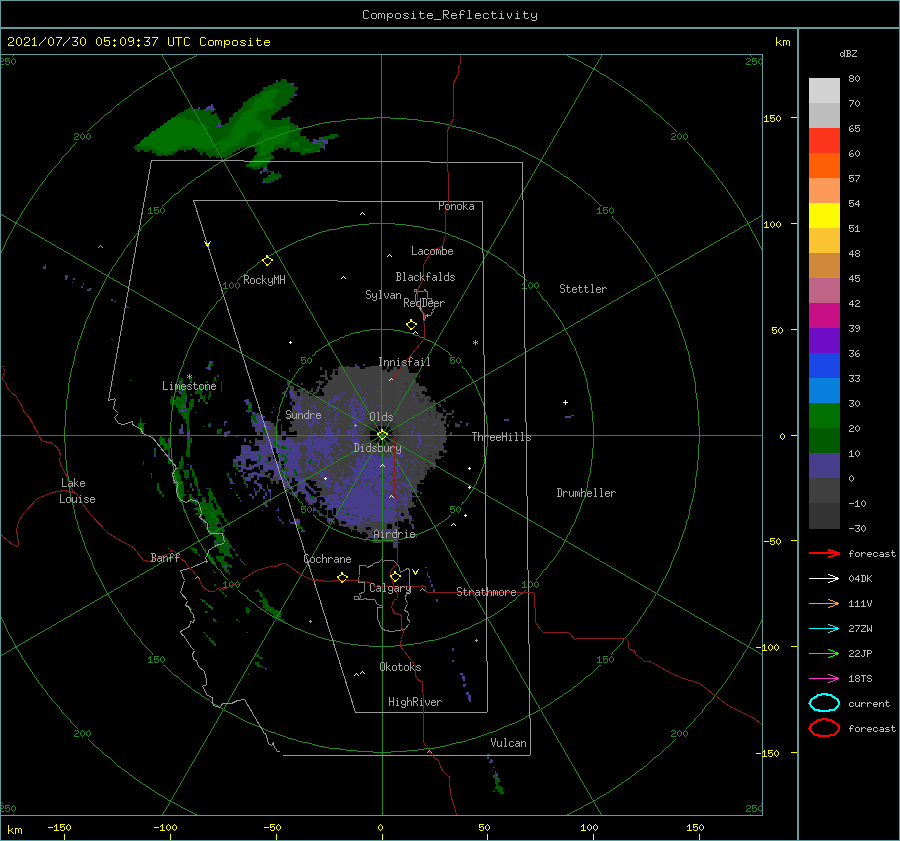Click the Limestone label
900x841 pixels.
point(189,386)
